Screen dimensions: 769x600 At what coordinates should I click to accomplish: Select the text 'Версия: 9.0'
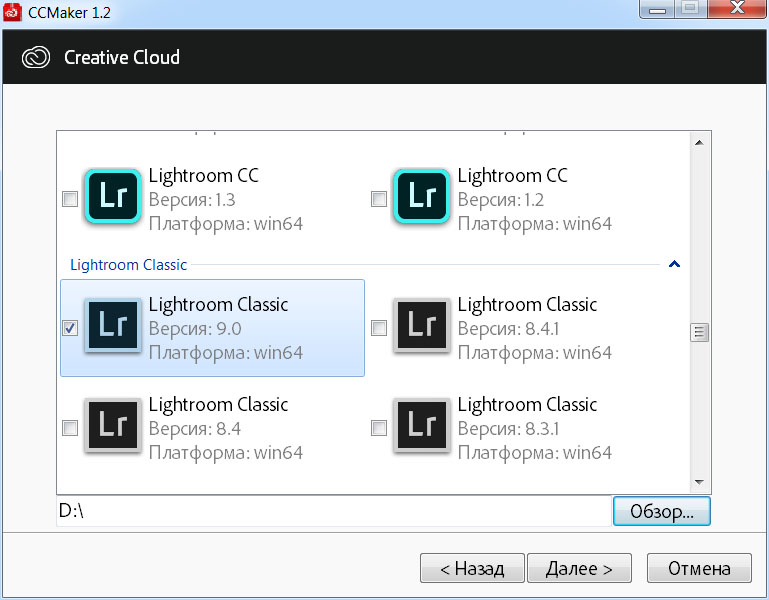point(195,329)
